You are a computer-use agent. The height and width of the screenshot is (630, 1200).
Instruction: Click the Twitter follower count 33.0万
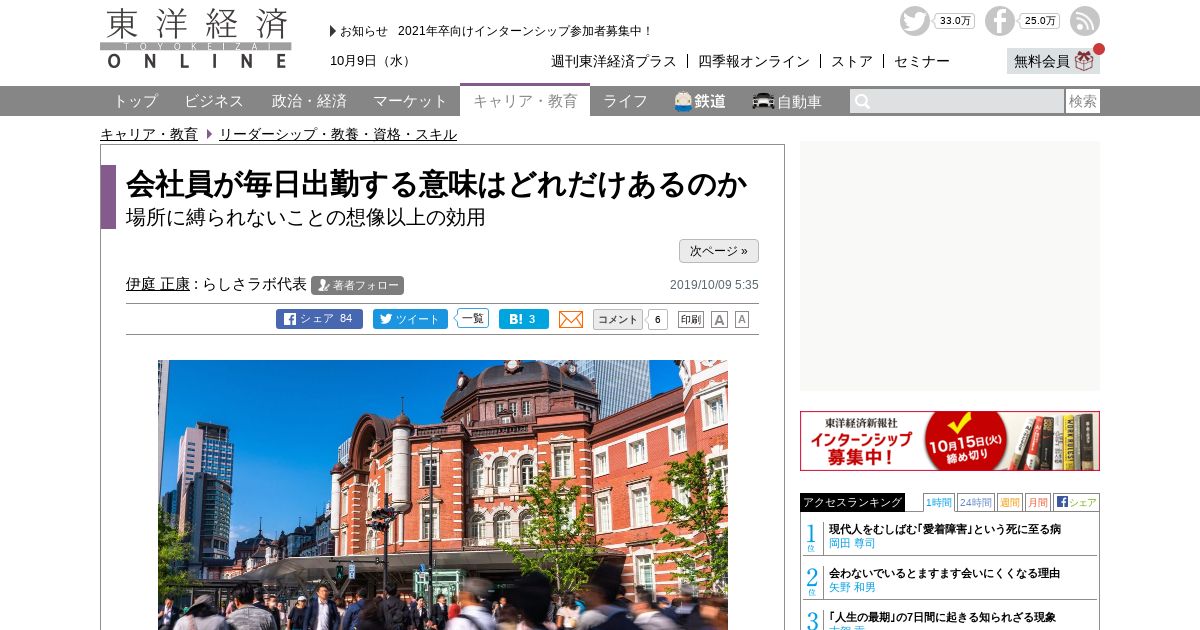coord(955,21)
